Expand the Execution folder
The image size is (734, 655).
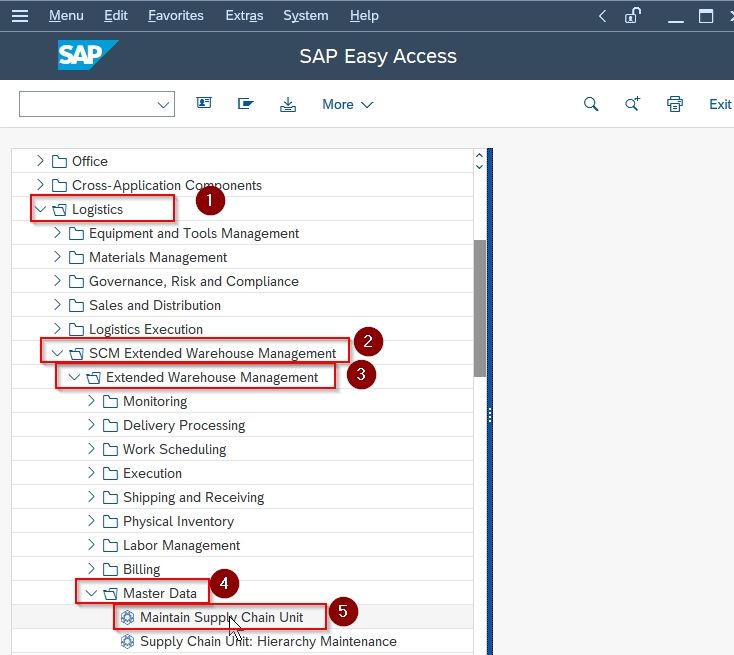pos(91,473)
